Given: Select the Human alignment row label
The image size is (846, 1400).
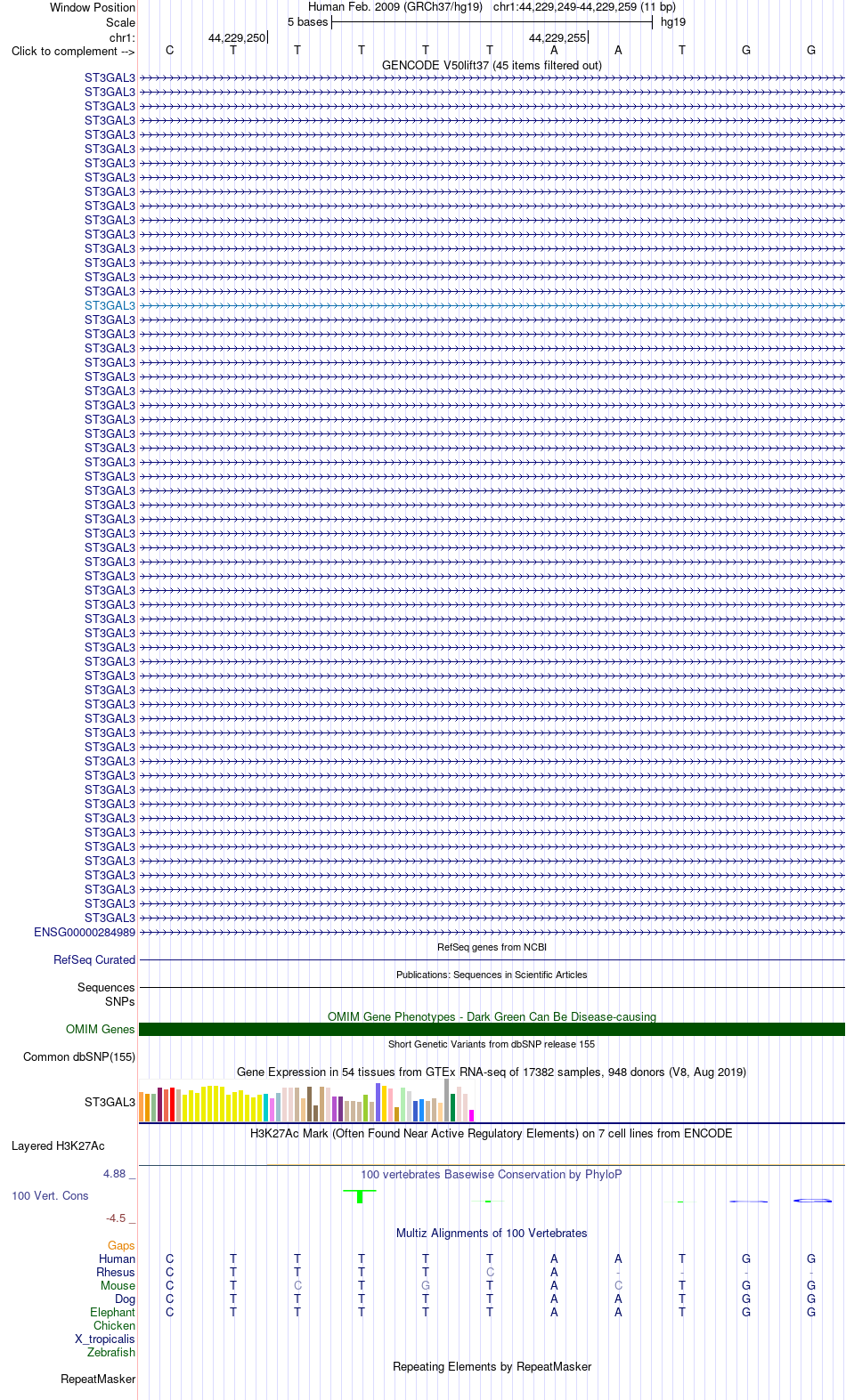Looking at the screenshot, I should [117, 1258].
